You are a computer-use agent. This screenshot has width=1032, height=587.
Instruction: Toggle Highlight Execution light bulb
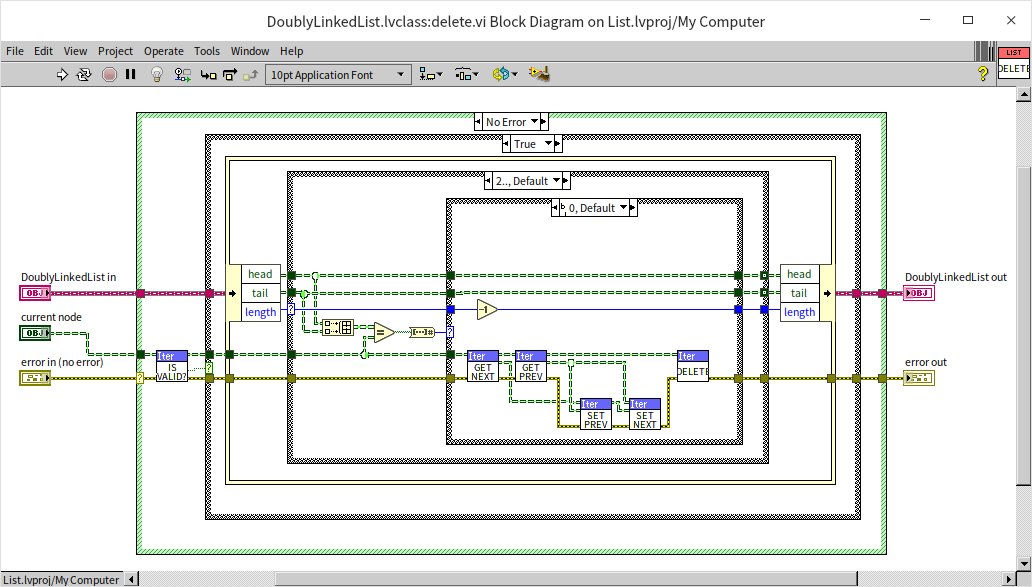tap(157, 74)
